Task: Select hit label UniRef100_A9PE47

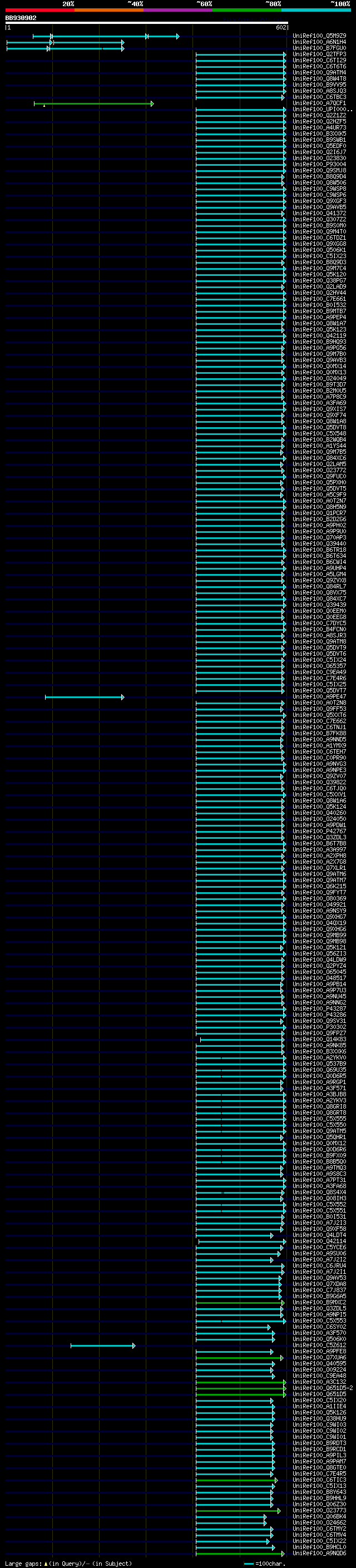Action: click(x=319, y=697)
